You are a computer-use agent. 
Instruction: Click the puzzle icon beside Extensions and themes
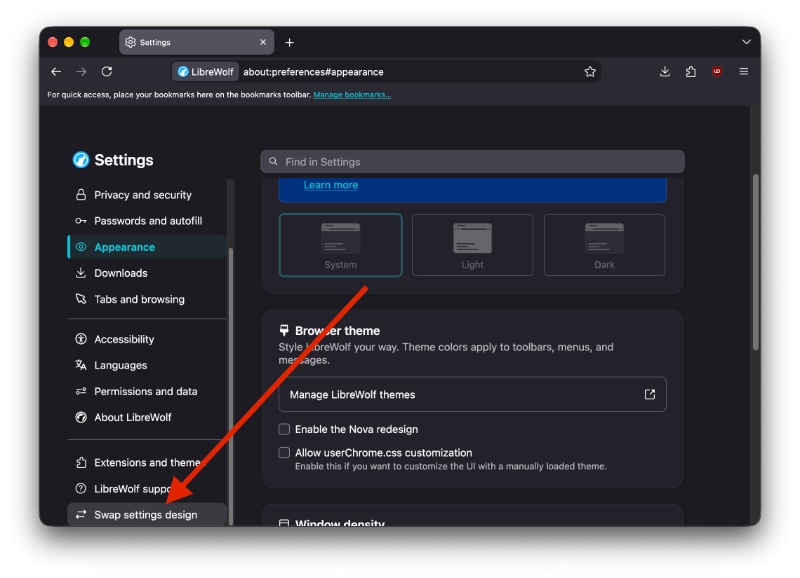(x=81, y=462)
